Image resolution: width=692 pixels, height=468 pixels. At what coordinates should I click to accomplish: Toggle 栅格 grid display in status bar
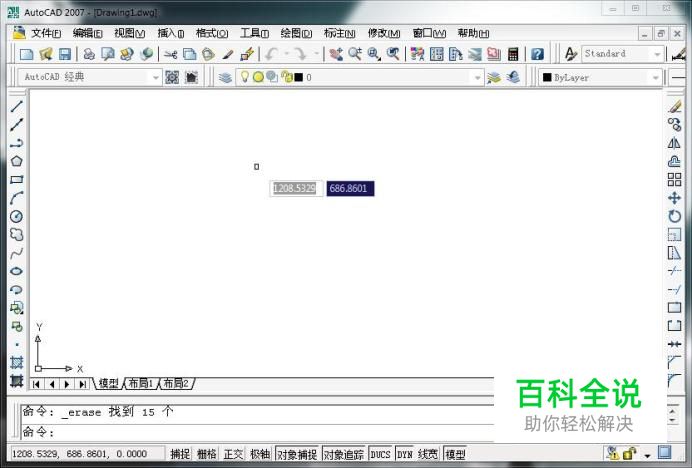(x=207, y=454)
